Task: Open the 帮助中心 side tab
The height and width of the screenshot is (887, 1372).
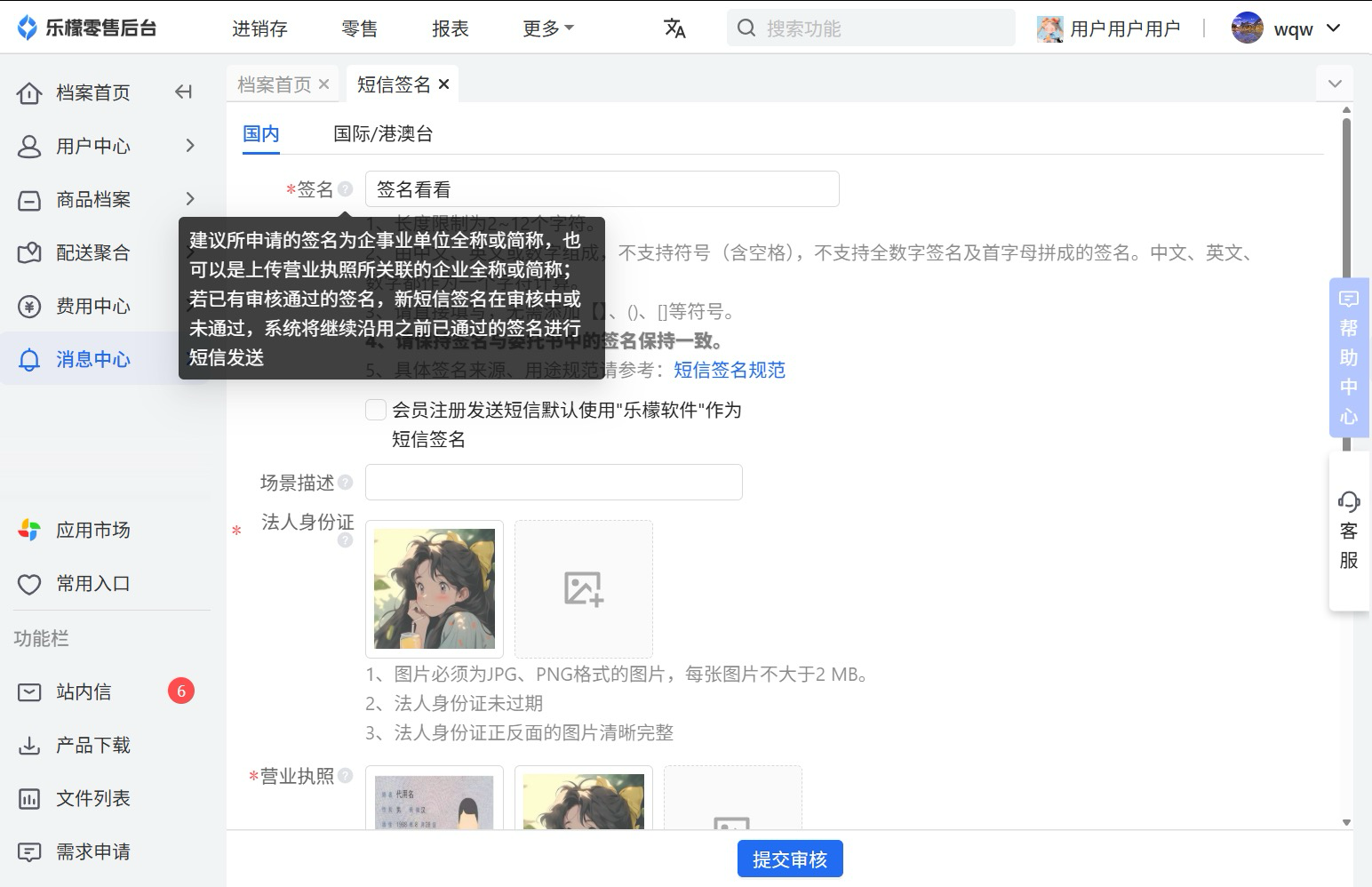Action: tap(1349, 357)
